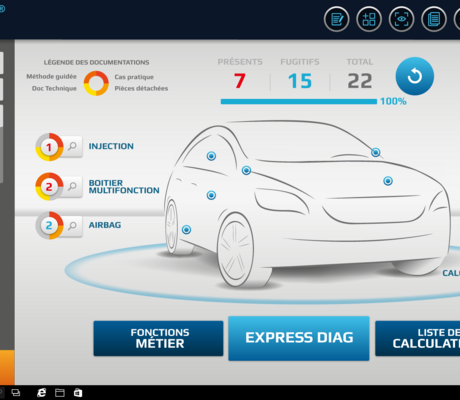Select the AIRBAG fault circle showing 2
The image size is (460, 400).
(x=49, y=226)
